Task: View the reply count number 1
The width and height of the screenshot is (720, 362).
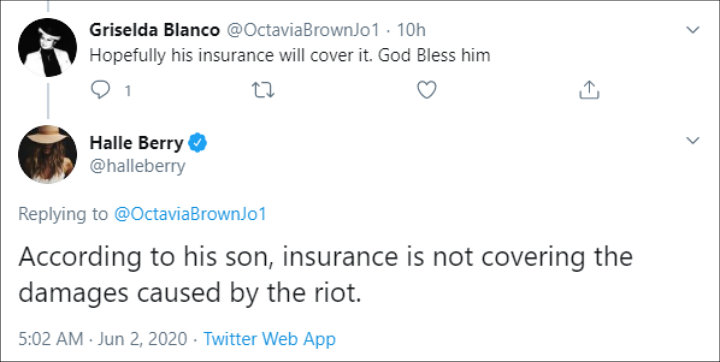Action: [128, 91]
